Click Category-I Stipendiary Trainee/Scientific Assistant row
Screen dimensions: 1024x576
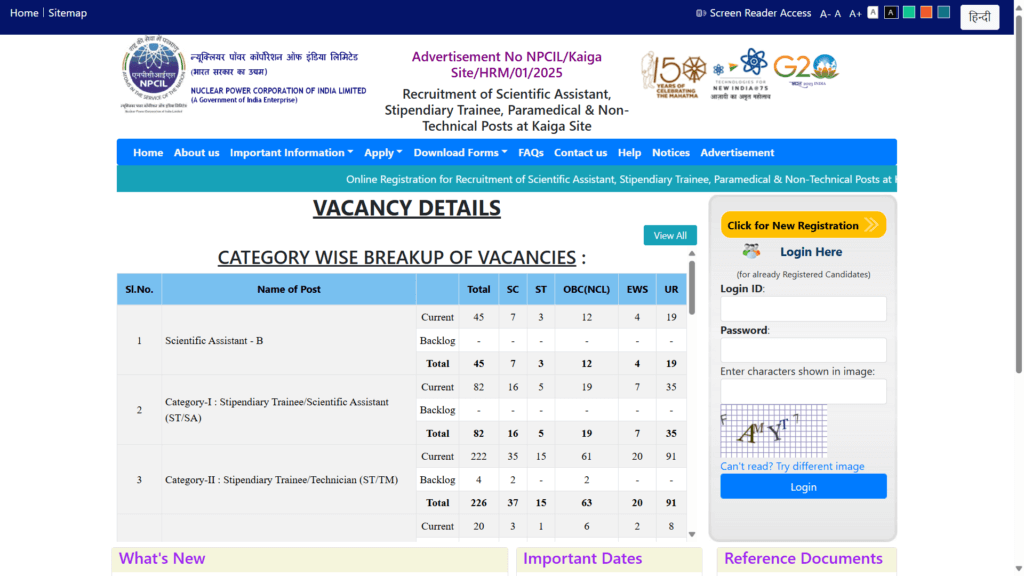pos(402,410)
